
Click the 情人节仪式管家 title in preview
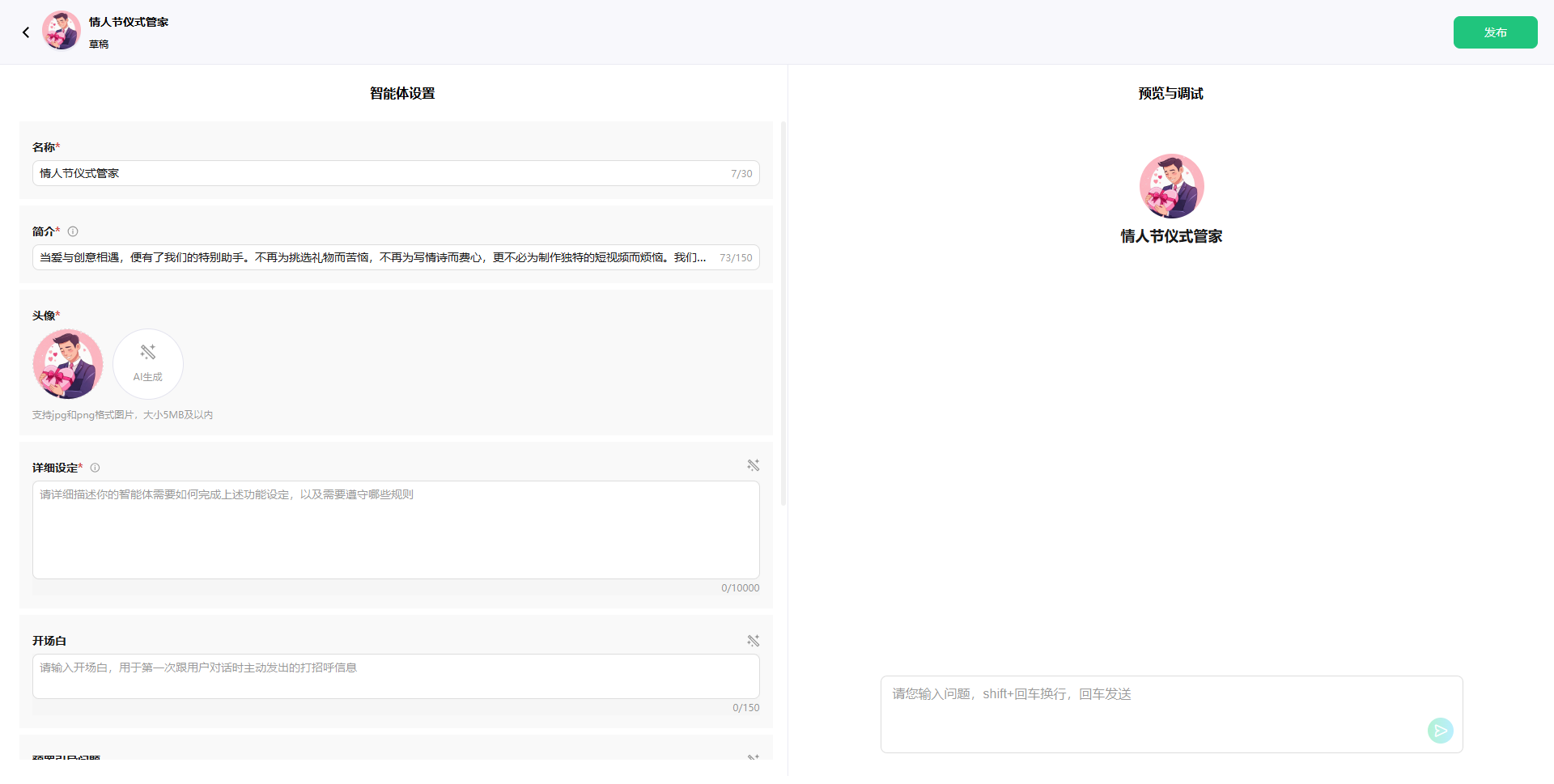pyautogui.click(x=1171, y=236)
